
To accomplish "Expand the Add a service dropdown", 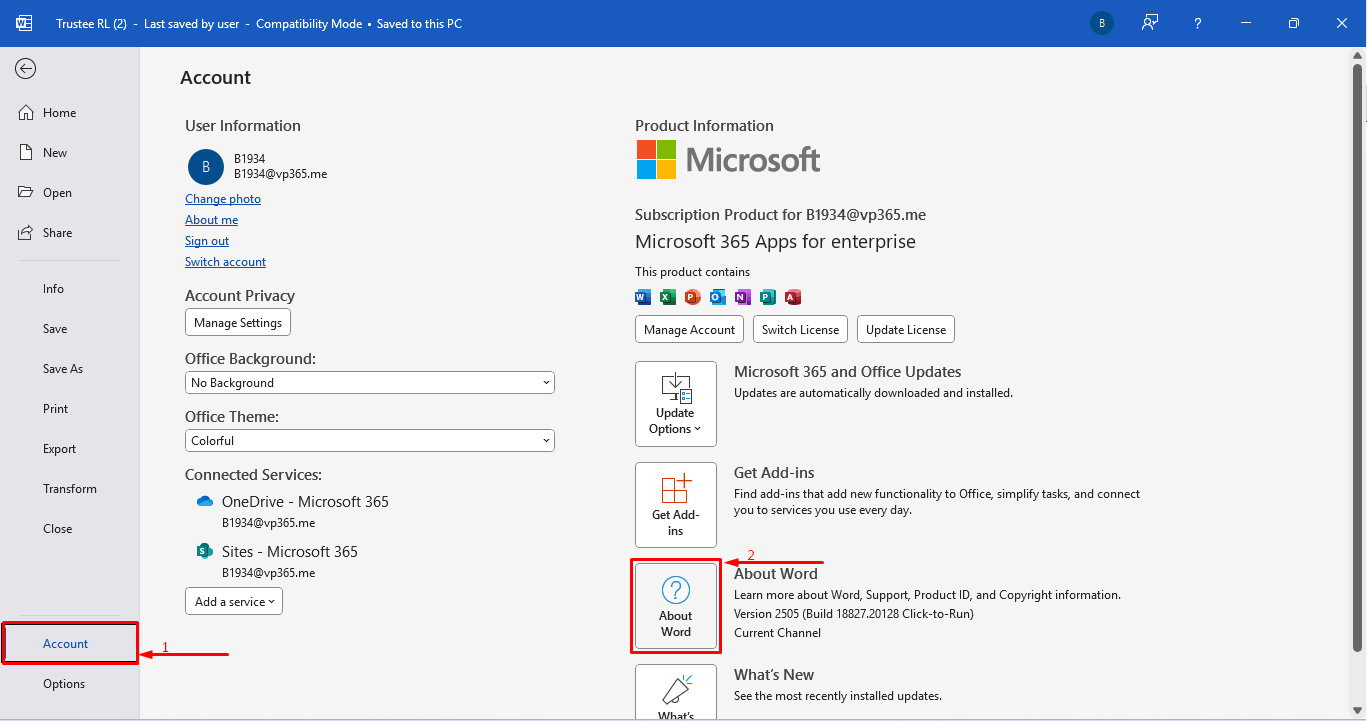I will point(234,602).
